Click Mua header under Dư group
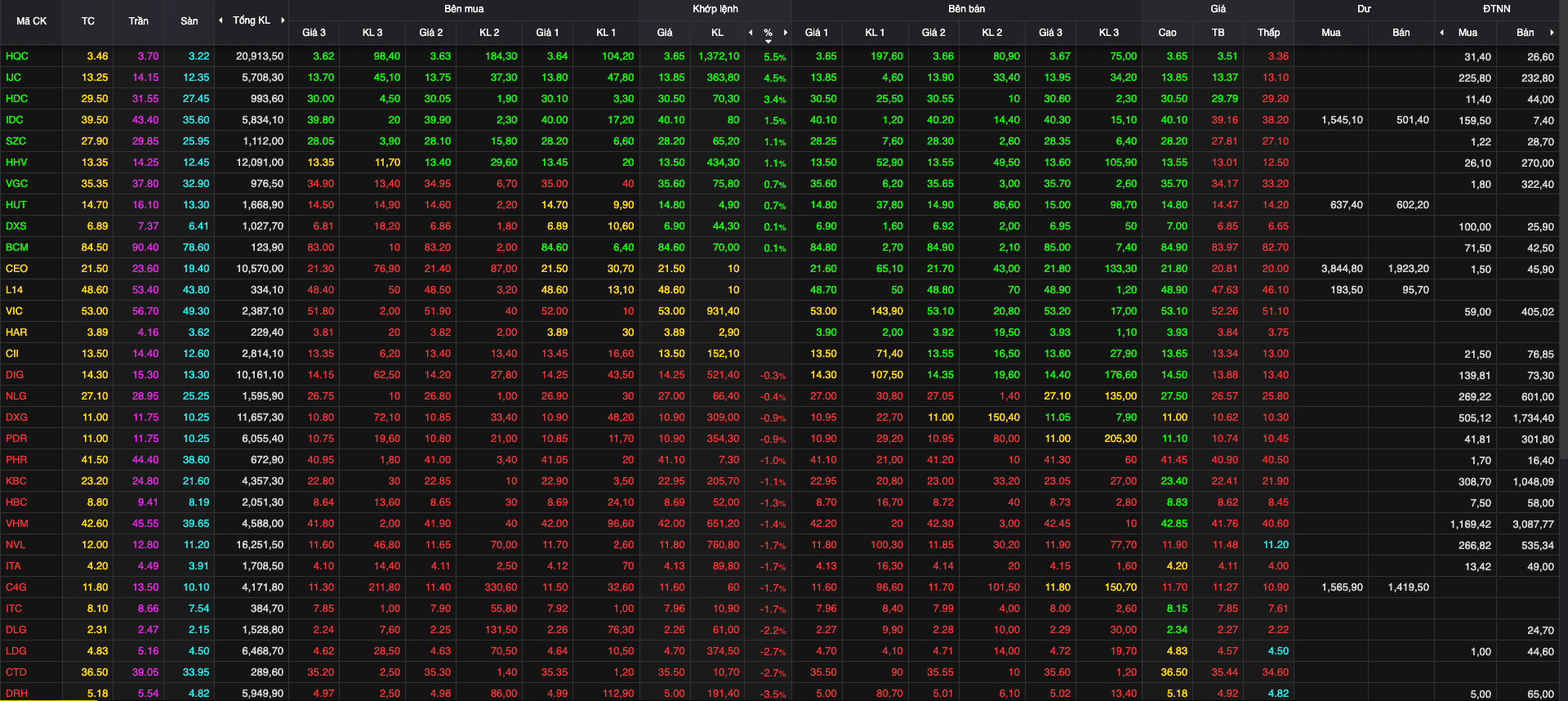 tap(1331, 33)
